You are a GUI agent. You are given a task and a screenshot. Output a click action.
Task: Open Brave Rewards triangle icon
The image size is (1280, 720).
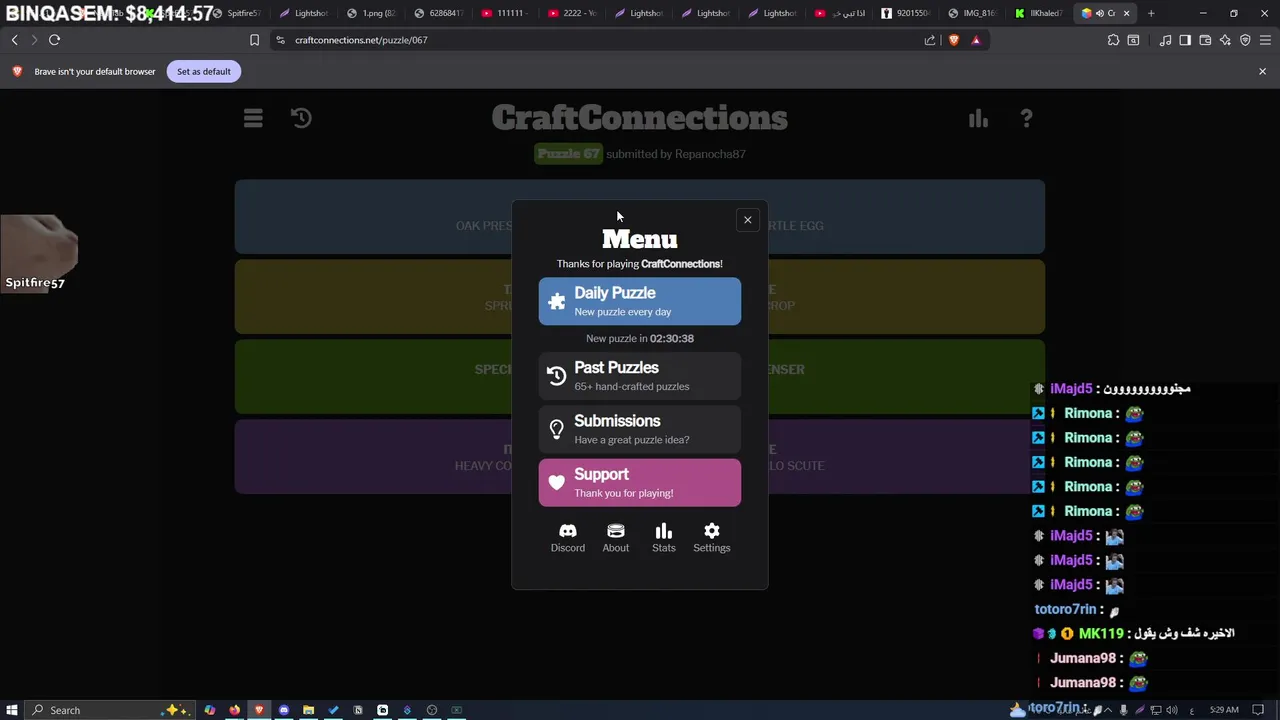(976, 40)
